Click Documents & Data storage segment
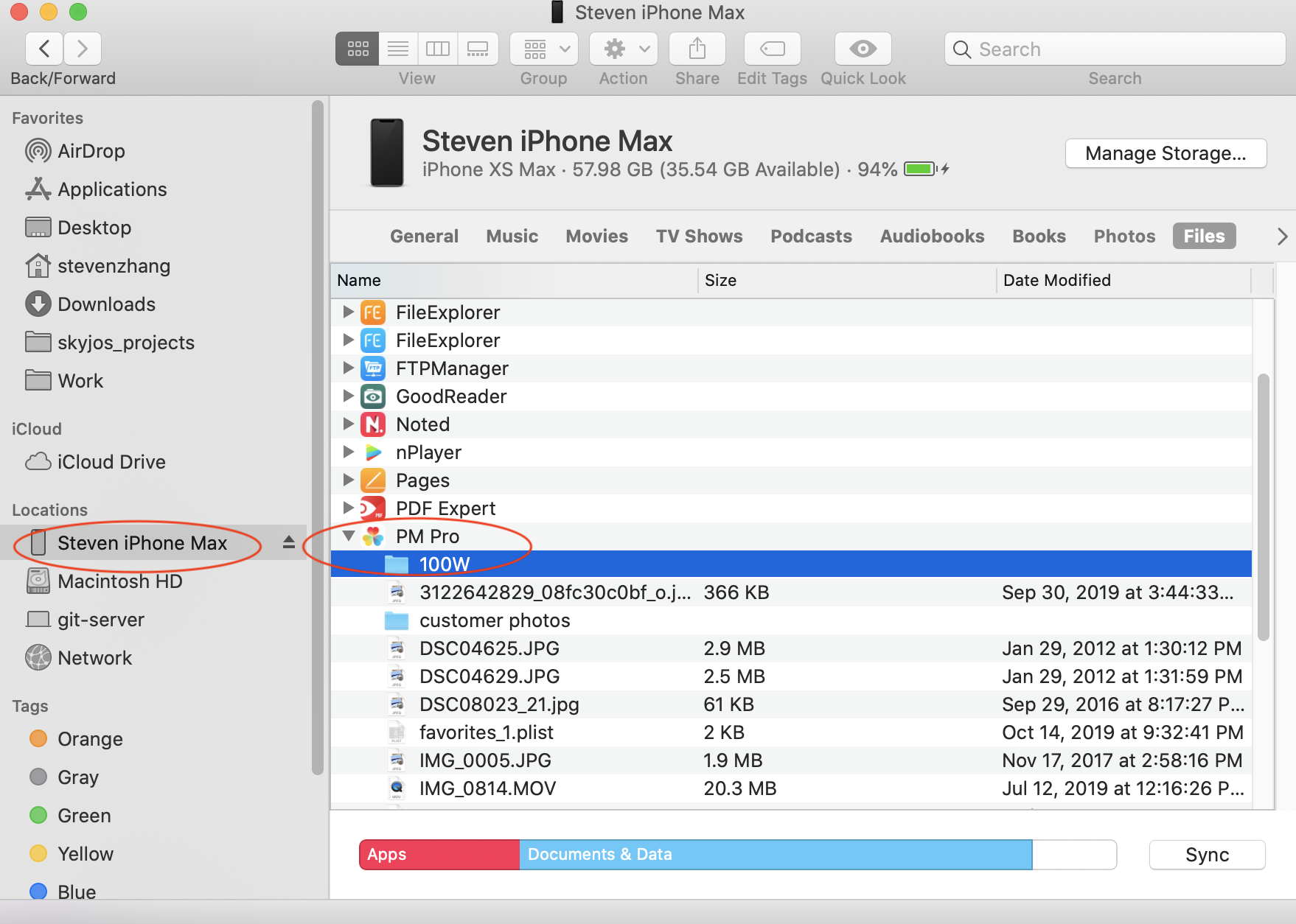The height and width of the screenshot is (924, 1296). [x=776, y=855]
